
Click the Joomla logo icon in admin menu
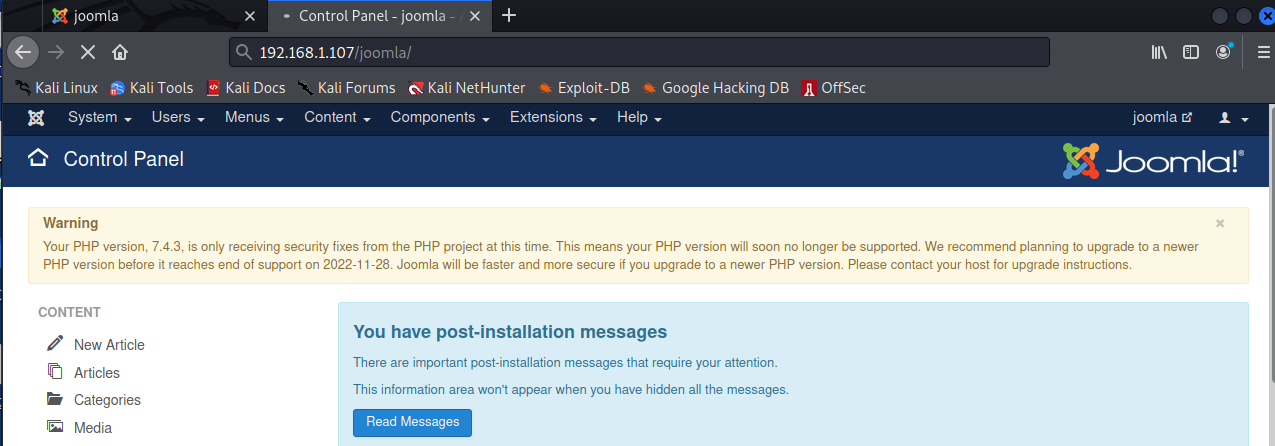tap(36, 118)
